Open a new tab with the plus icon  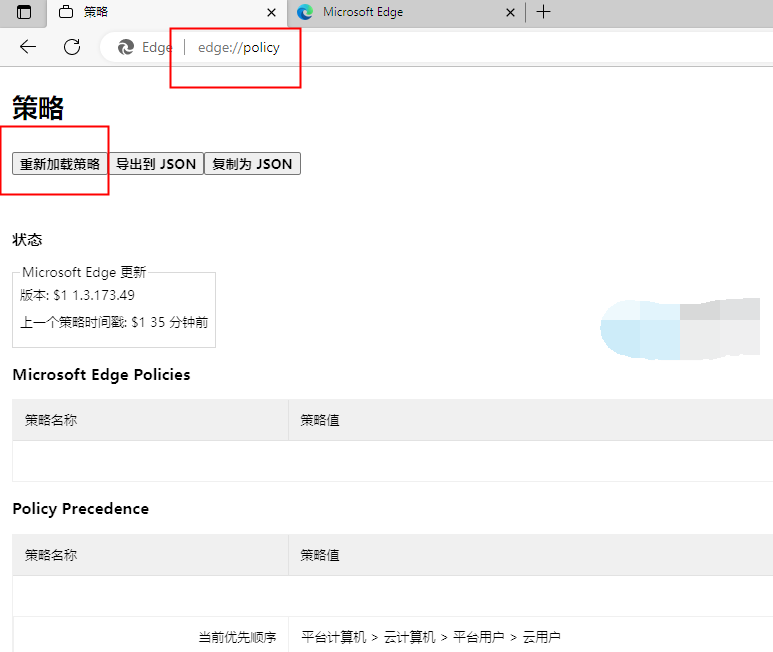tap(543, 13)
